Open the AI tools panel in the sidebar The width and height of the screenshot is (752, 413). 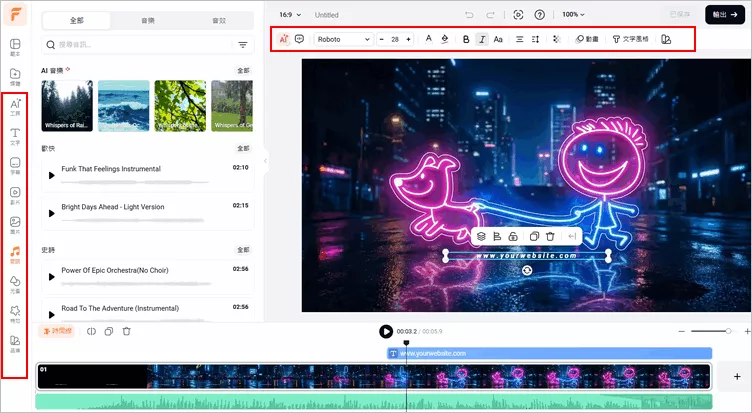click(x=15, y=107)
